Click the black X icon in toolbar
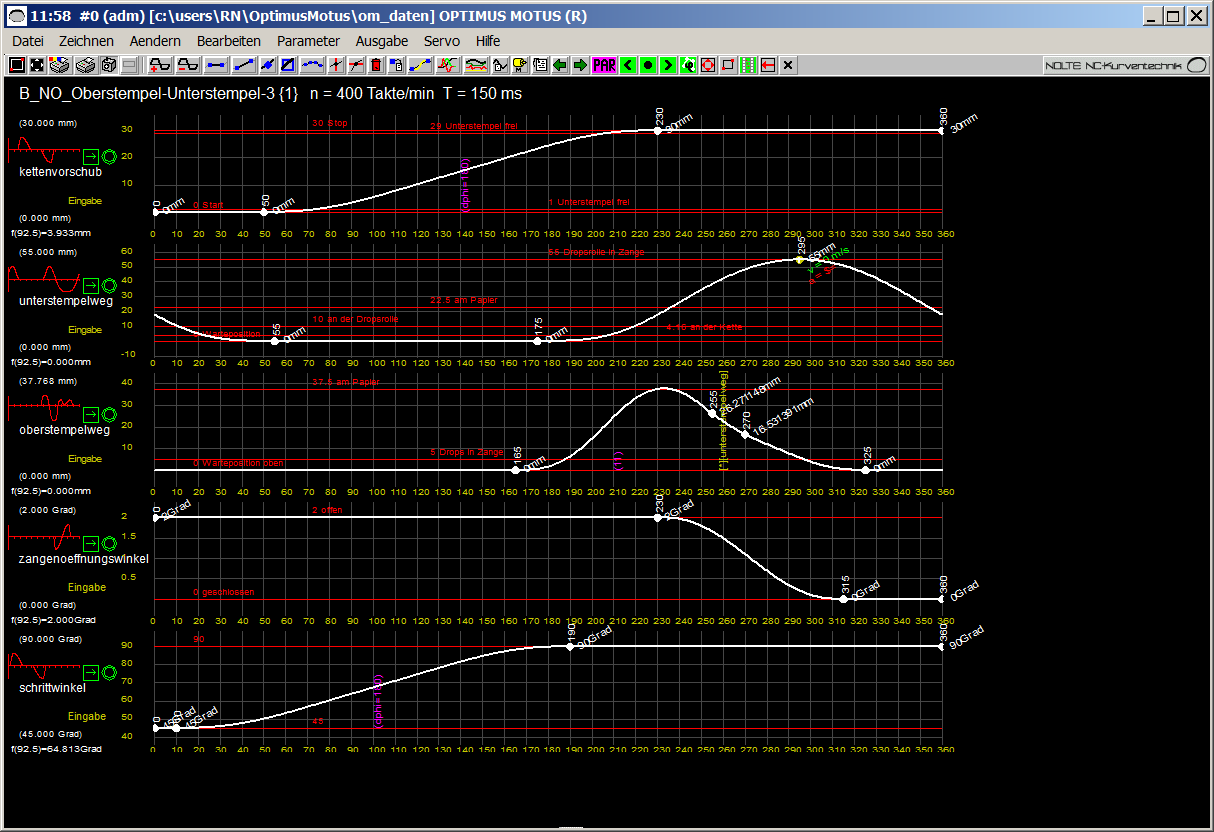Image resolution: width=1214 pixels, height=832 pixels. pos(788,65)
